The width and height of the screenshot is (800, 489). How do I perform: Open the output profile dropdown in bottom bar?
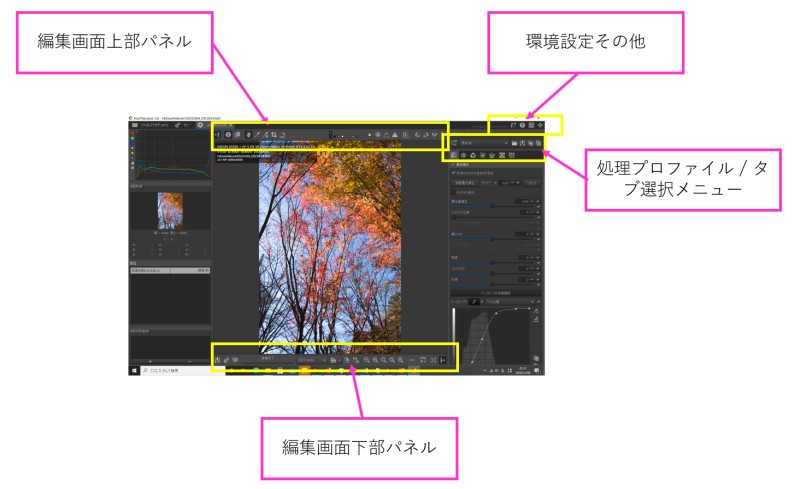pyautogui.click(x=311, y=360)
